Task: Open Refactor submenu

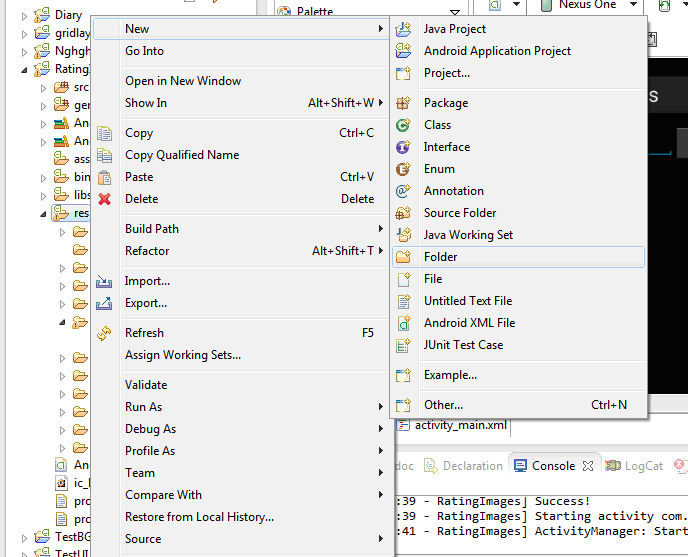Action: point(240,251)
